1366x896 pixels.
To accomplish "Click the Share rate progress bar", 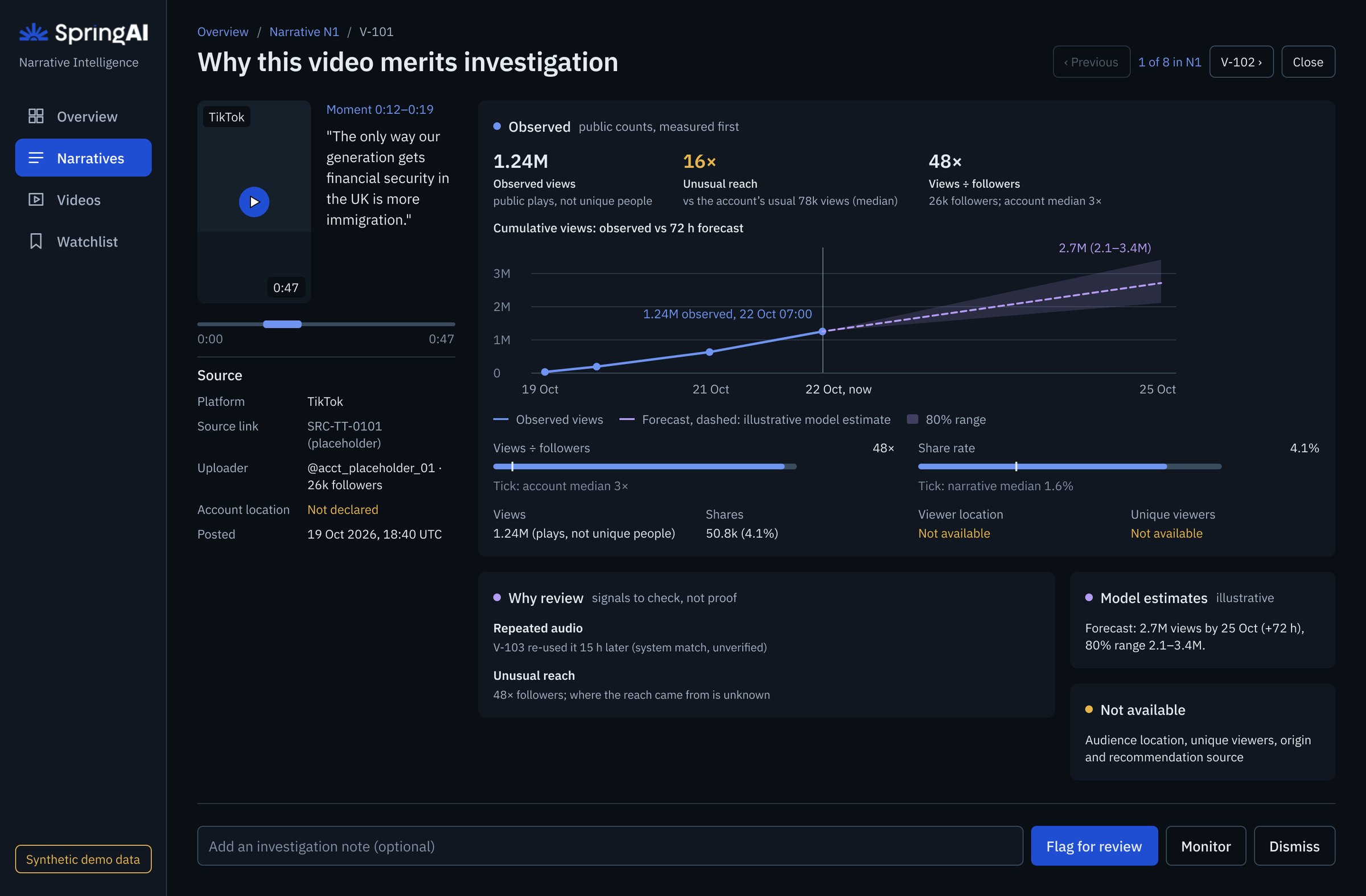I will click(1069, 466).
